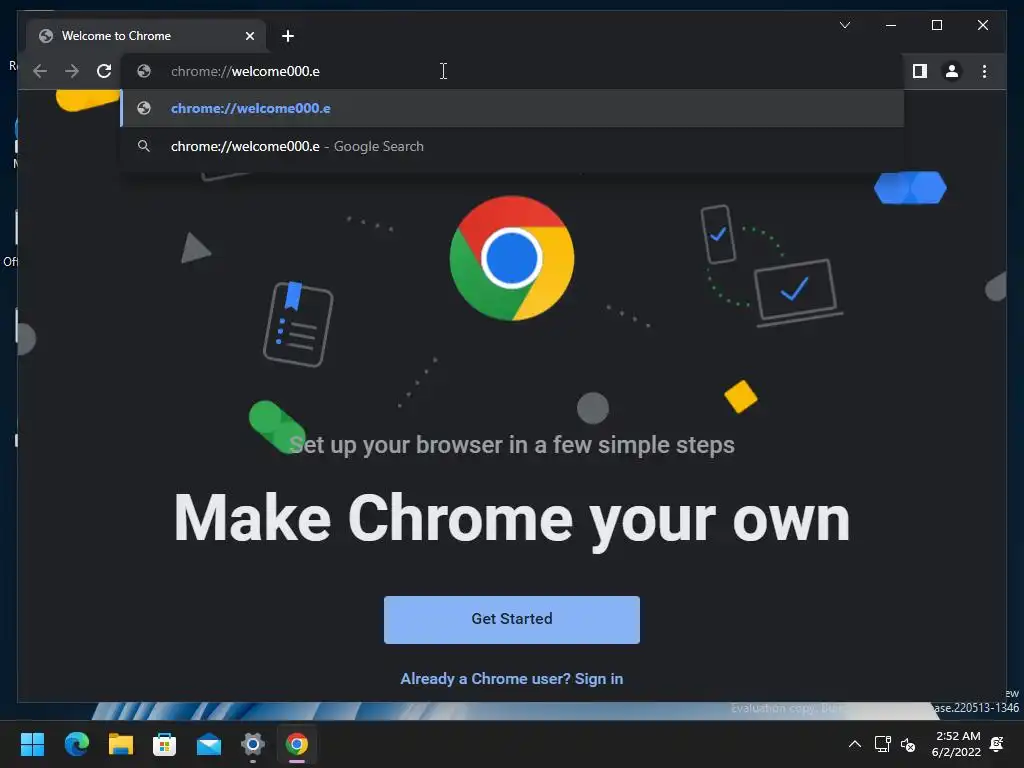Open a new tab with plus button

[x=288, y=36]
